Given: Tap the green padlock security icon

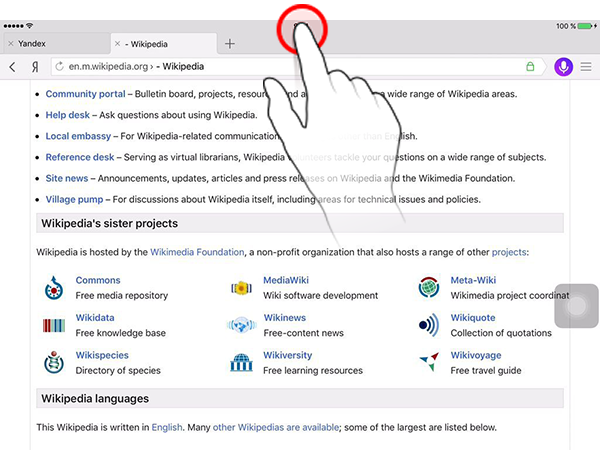Looking at the screenshot, I should pos(530,67).
